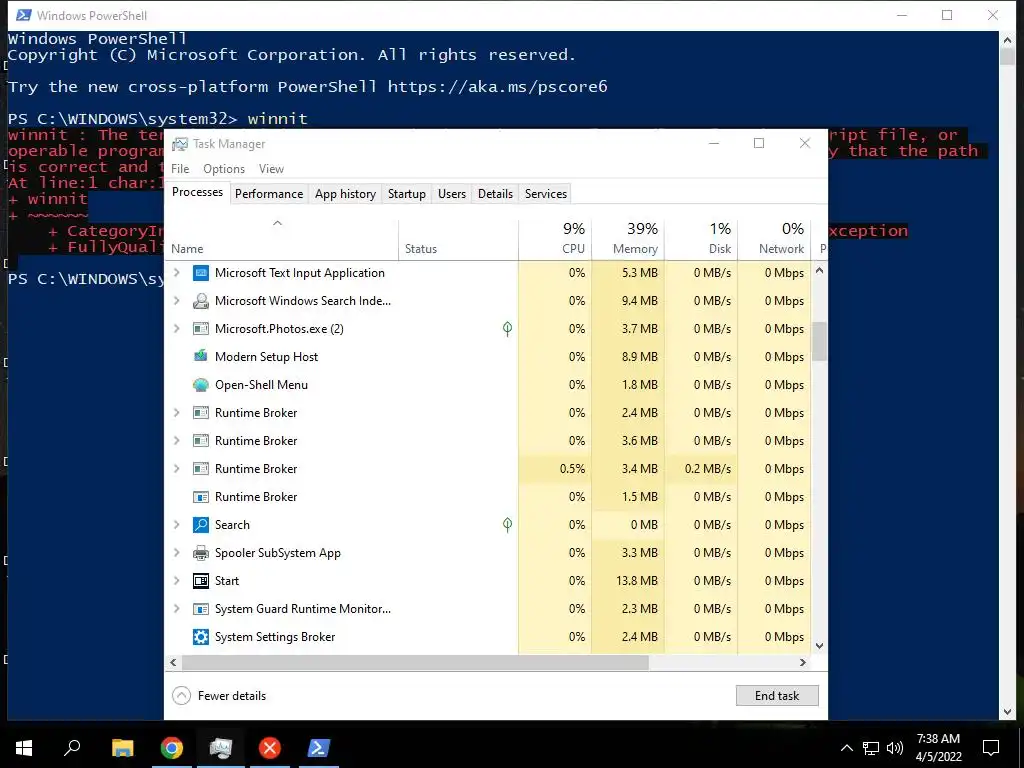The height and width of the screenshot is (768, 1024).
Task: Click the Modern Setup Host icon
Action: click(200, 357)
